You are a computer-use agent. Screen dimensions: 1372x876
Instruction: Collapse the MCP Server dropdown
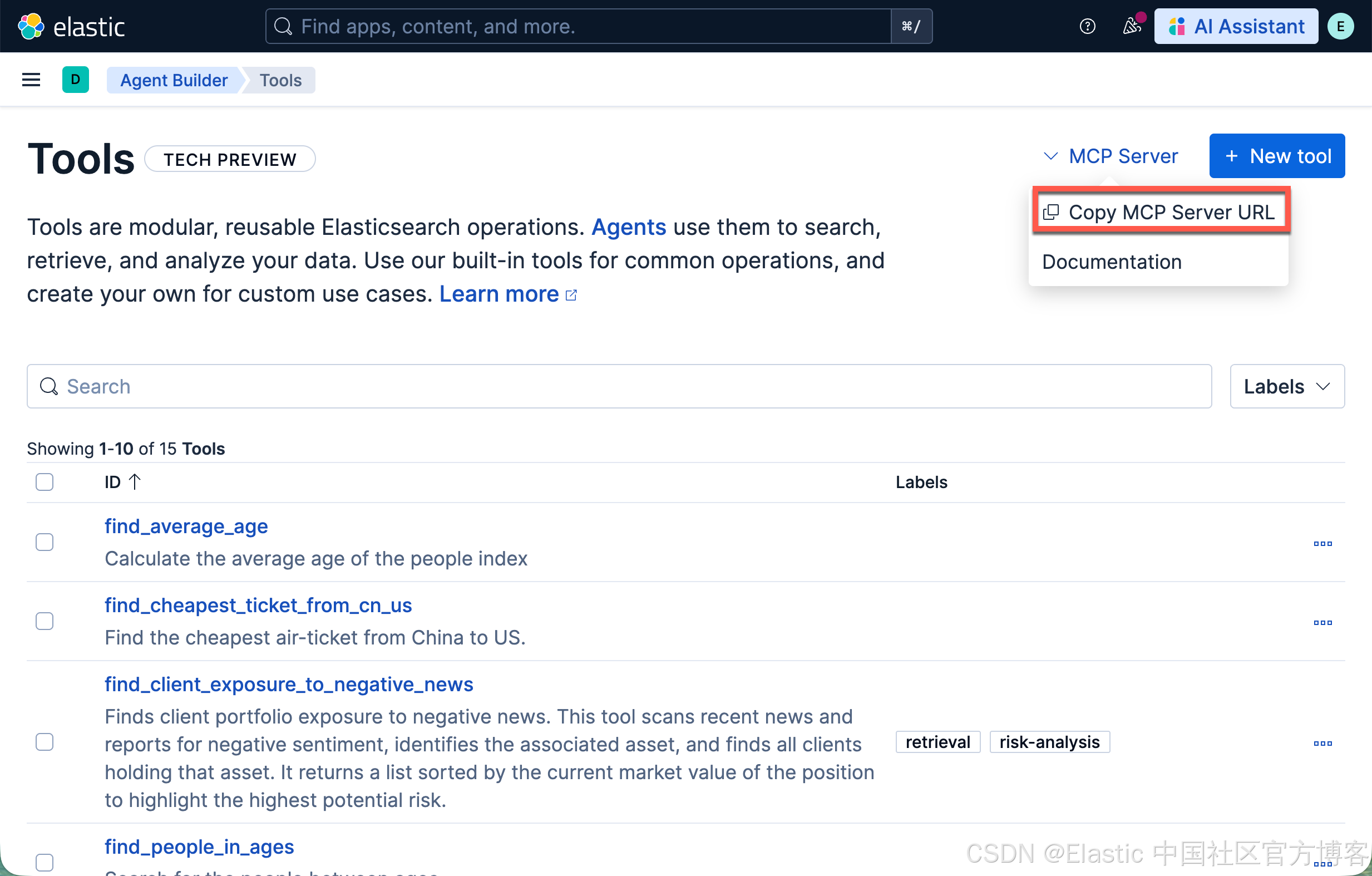click(1111, 156)
